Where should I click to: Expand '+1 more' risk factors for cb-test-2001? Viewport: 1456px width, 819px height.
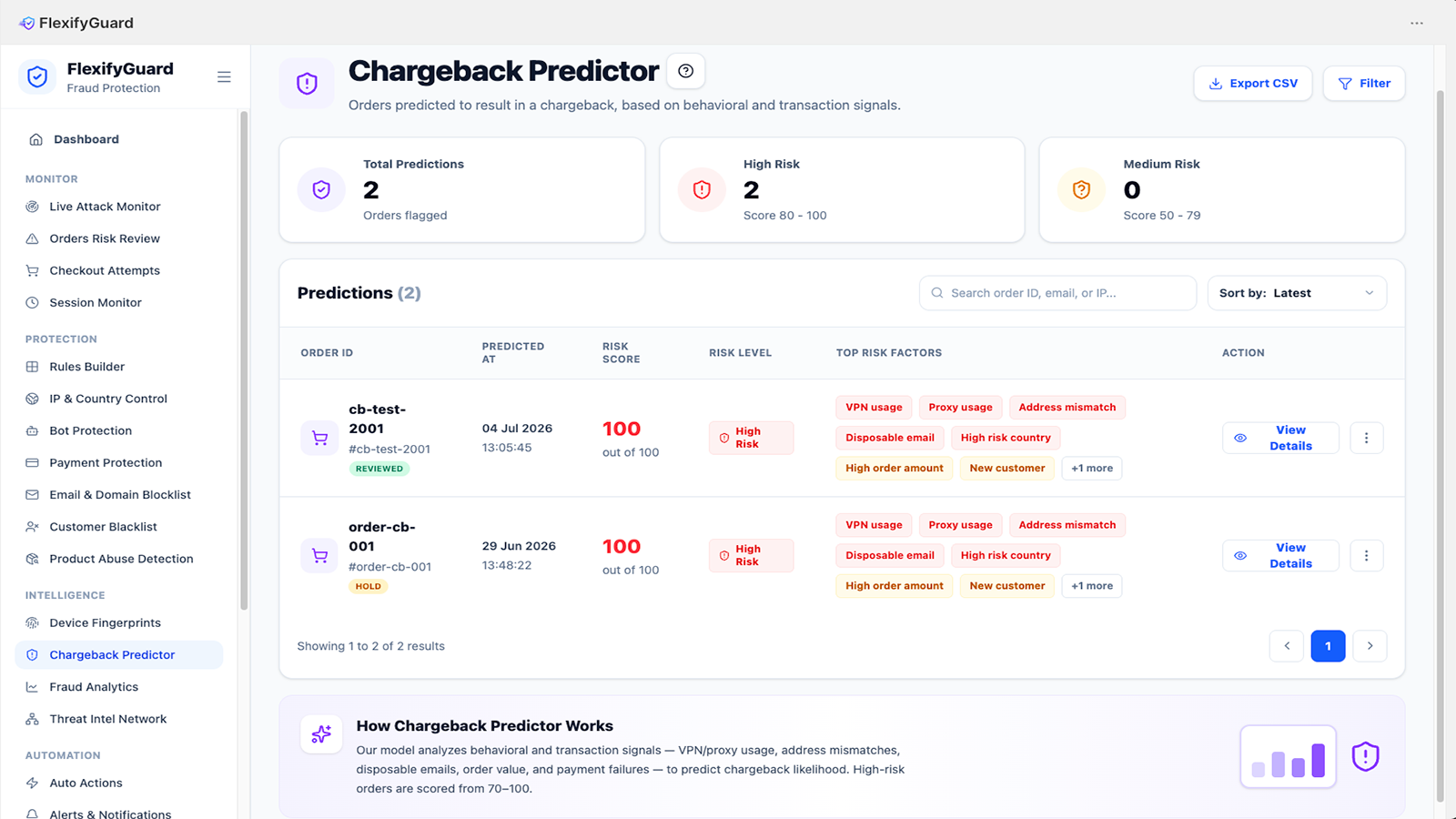(x=1092, y=468)
